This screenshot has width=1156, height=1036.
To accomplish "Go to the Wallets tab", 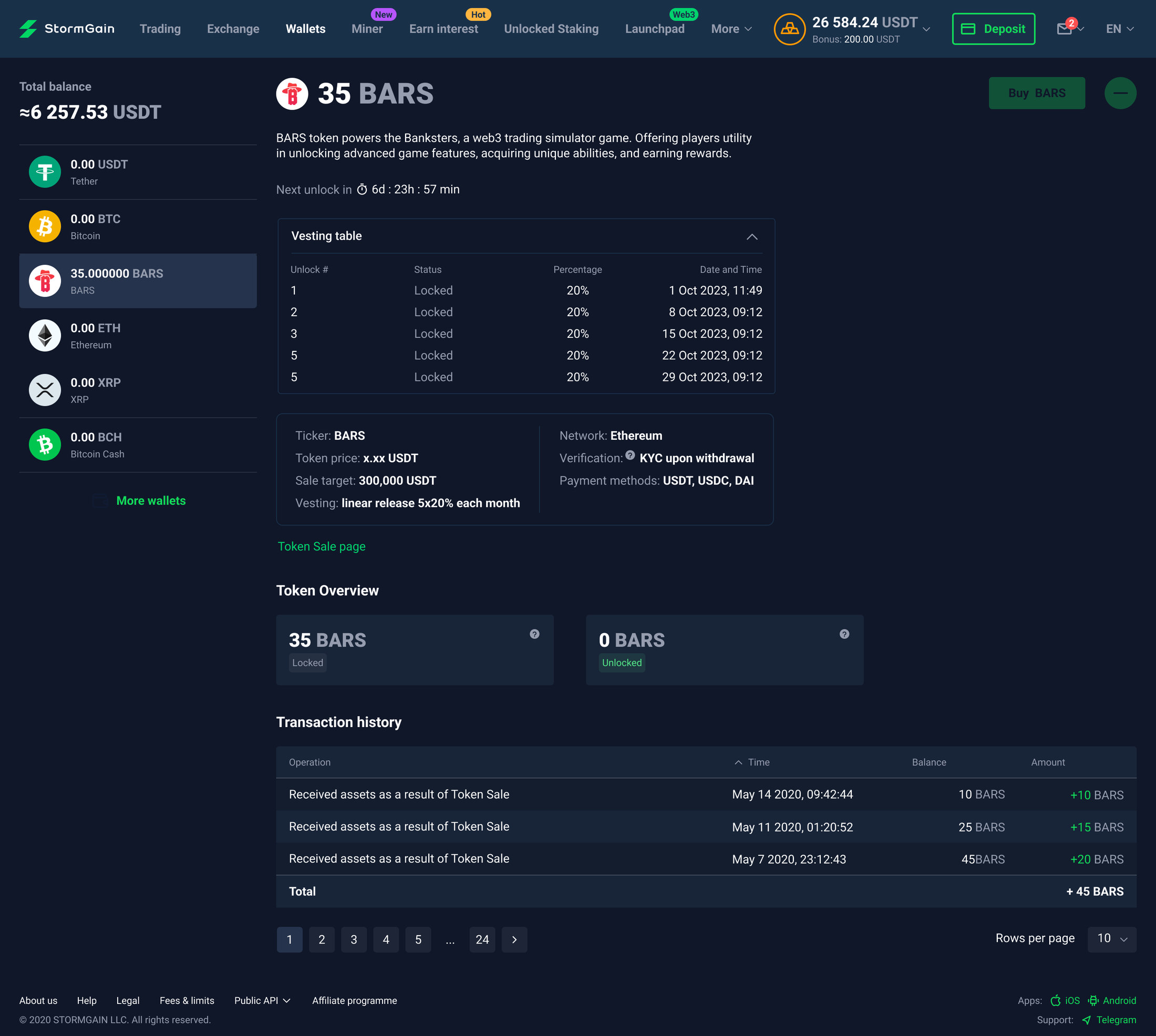I will [305, 28].
